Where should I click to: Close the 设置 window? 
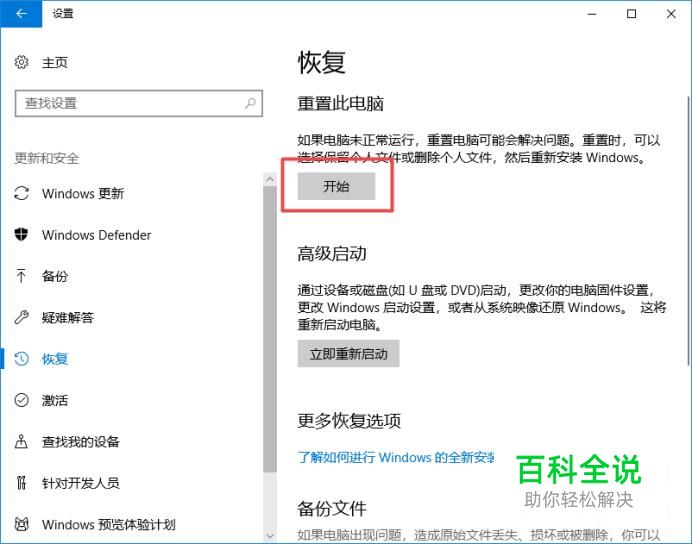(x=671, y=14)
